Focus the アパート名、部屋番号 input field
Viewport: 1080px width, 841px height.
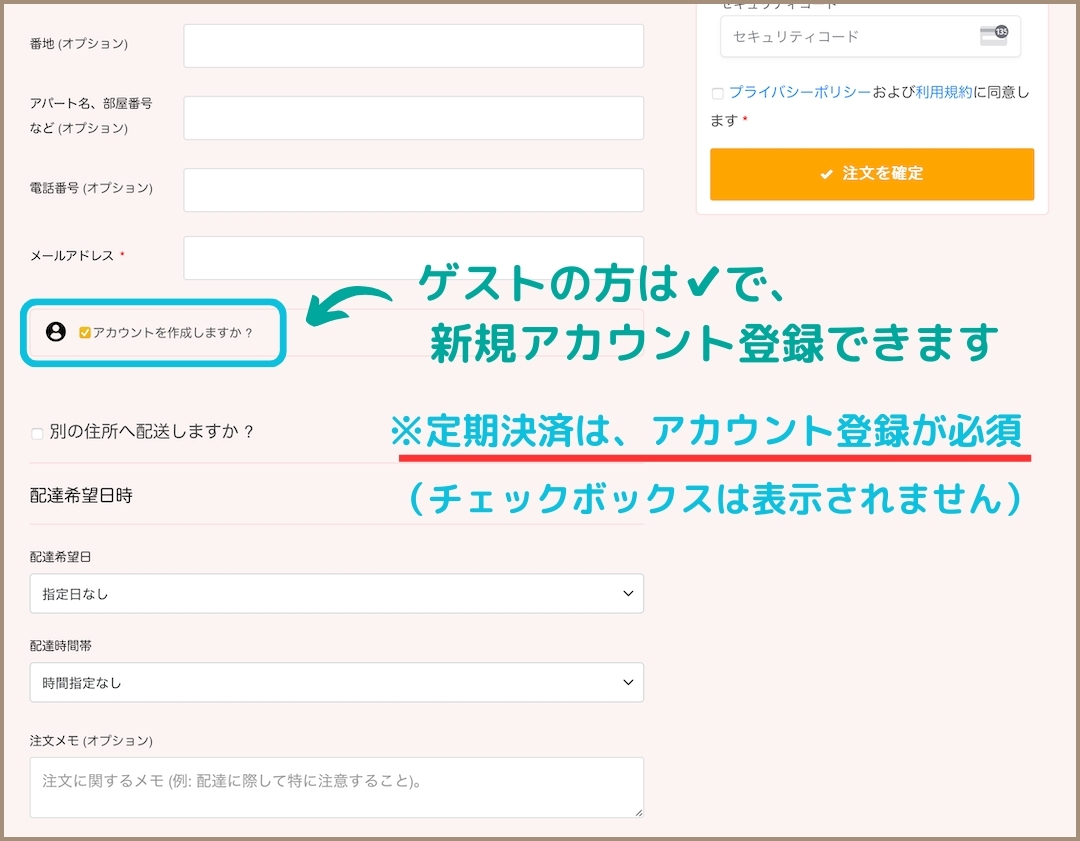pyautogui.click(x=413, y=118)
